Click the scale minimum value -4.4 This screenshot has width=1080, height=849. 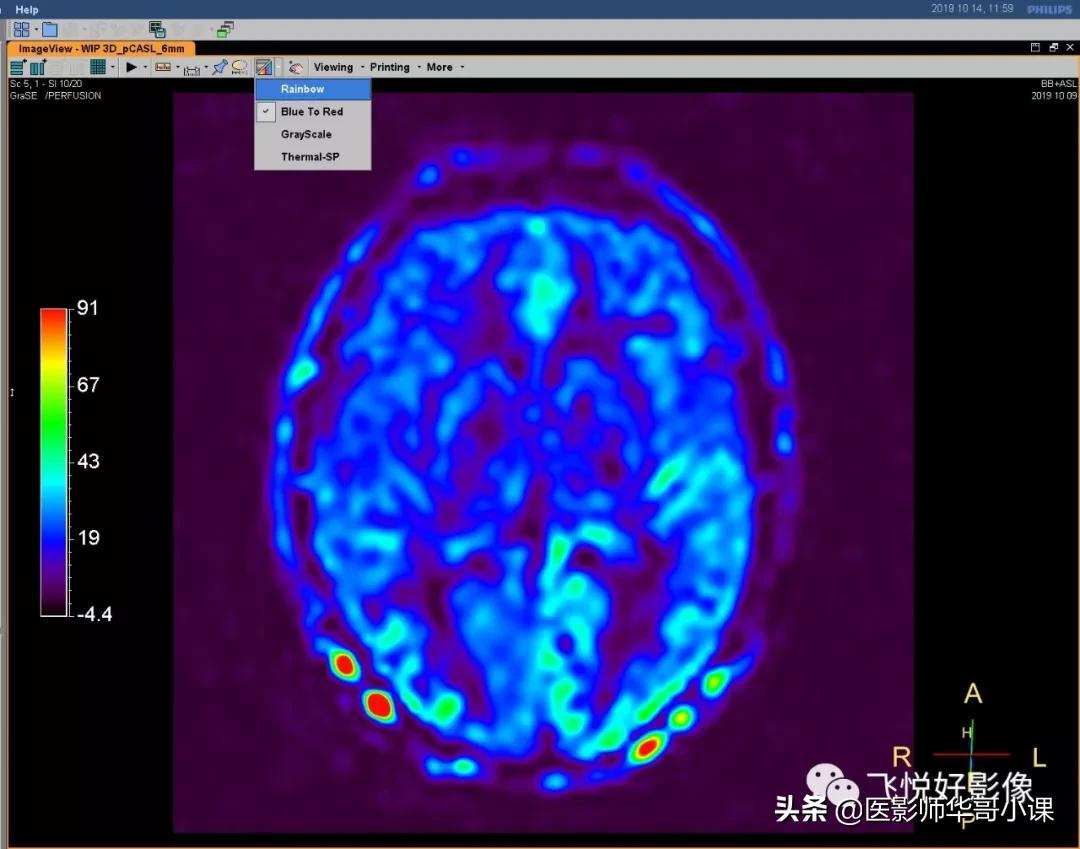tap(94, 614)
